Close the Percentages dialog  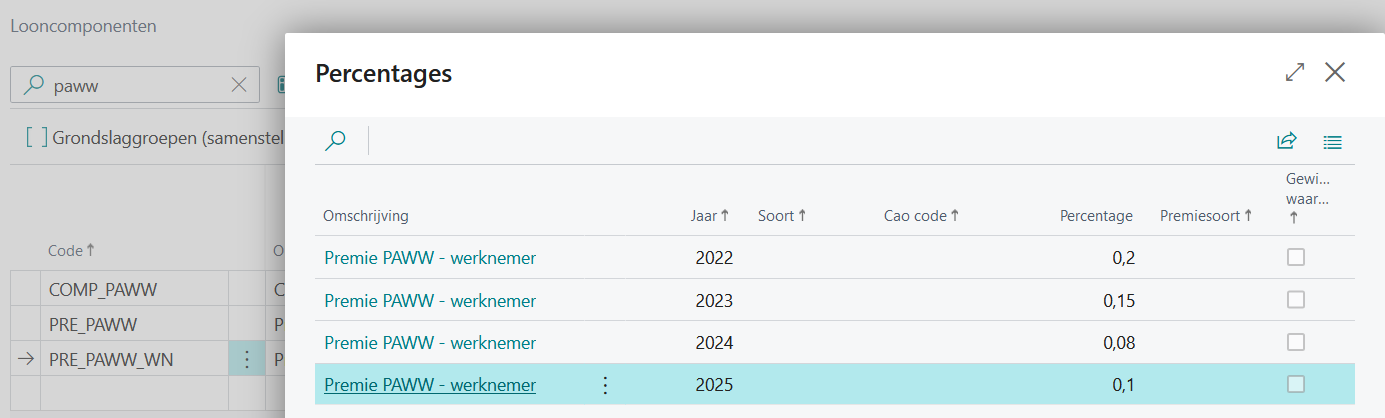point(1335,72)
